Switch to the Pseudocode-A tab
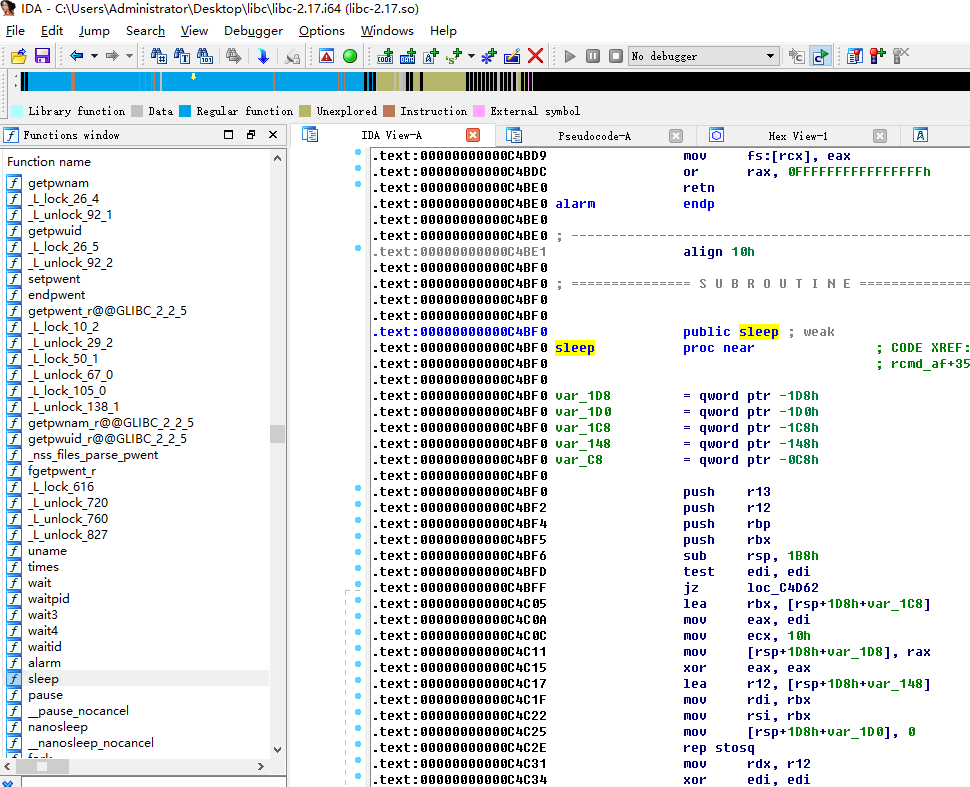Screen dimensions: 970x787 tap(594, 135)
